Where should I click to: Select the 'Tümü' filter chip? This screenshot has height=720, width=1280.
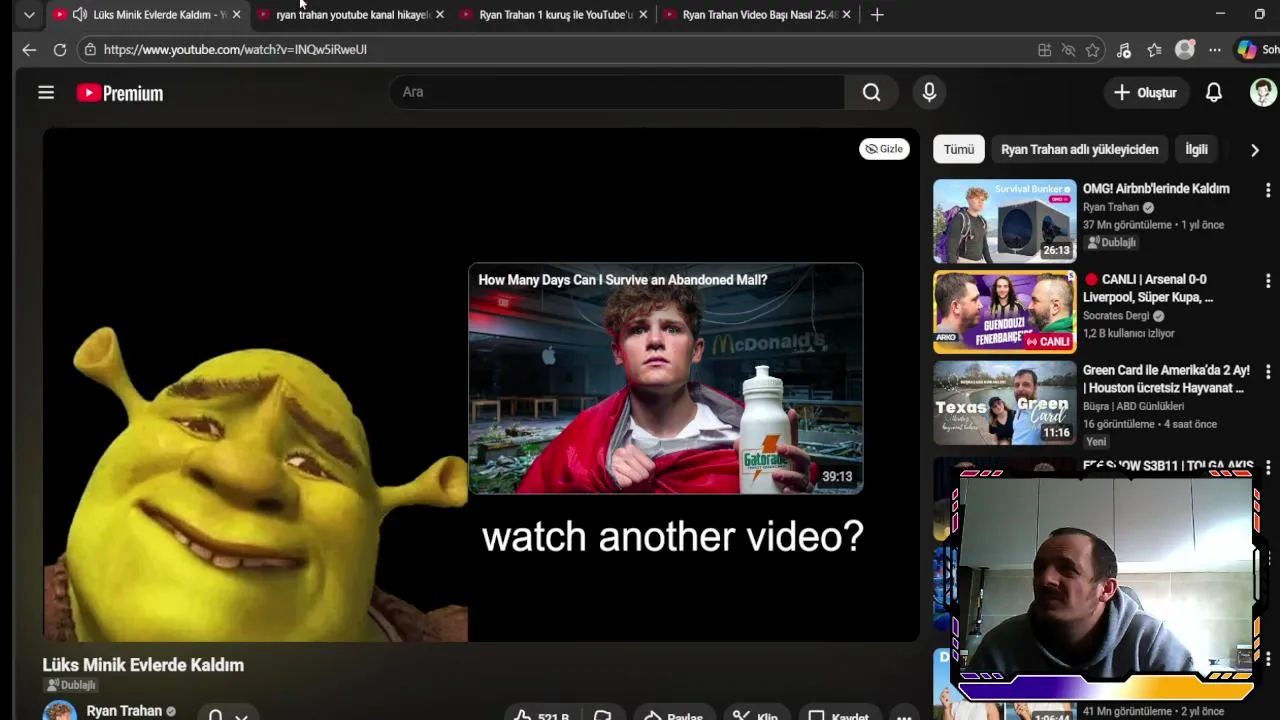pyautogui.click(x=959, y=149)
